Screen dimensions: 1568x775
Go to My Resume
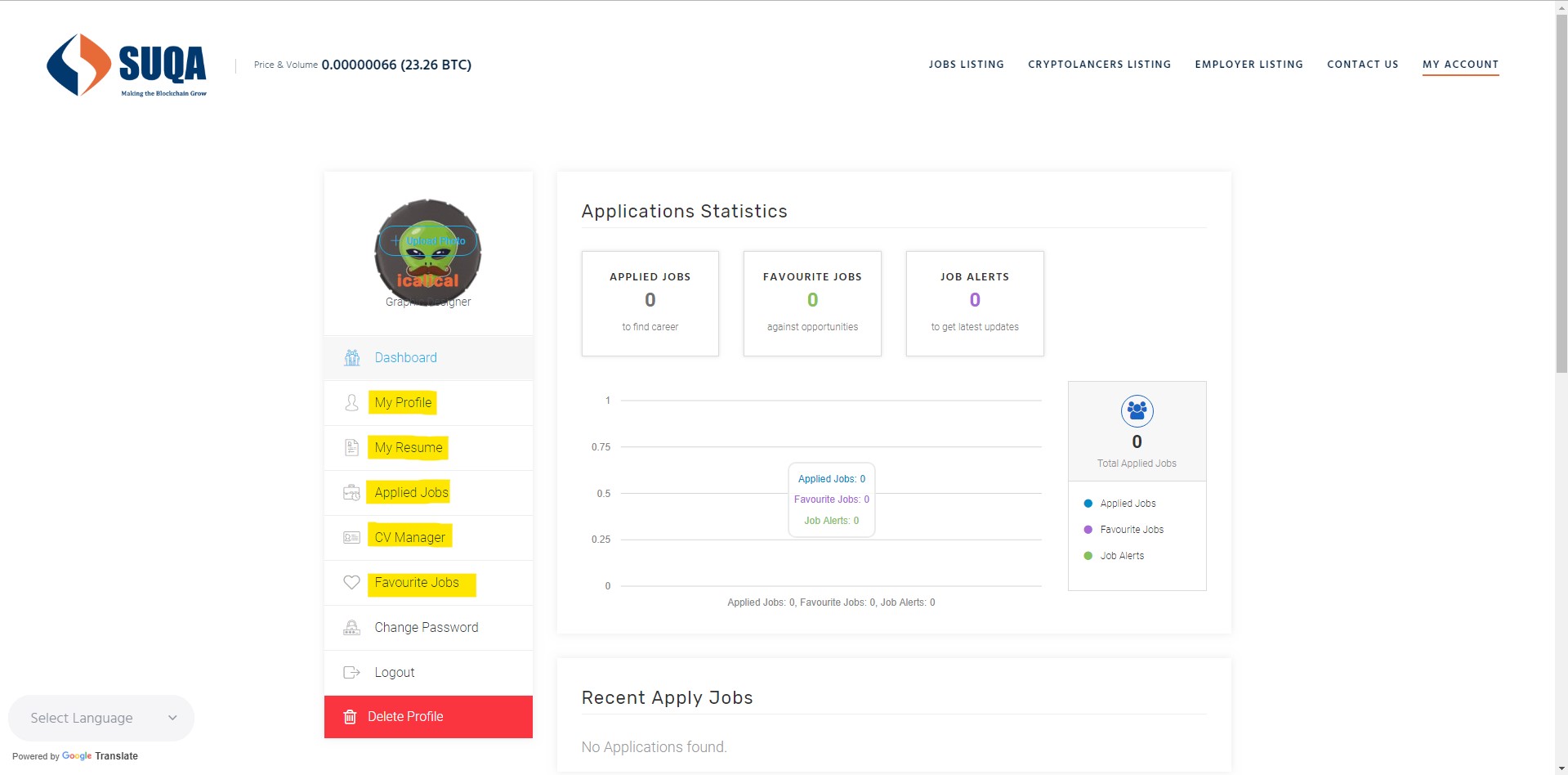(428, 447)
